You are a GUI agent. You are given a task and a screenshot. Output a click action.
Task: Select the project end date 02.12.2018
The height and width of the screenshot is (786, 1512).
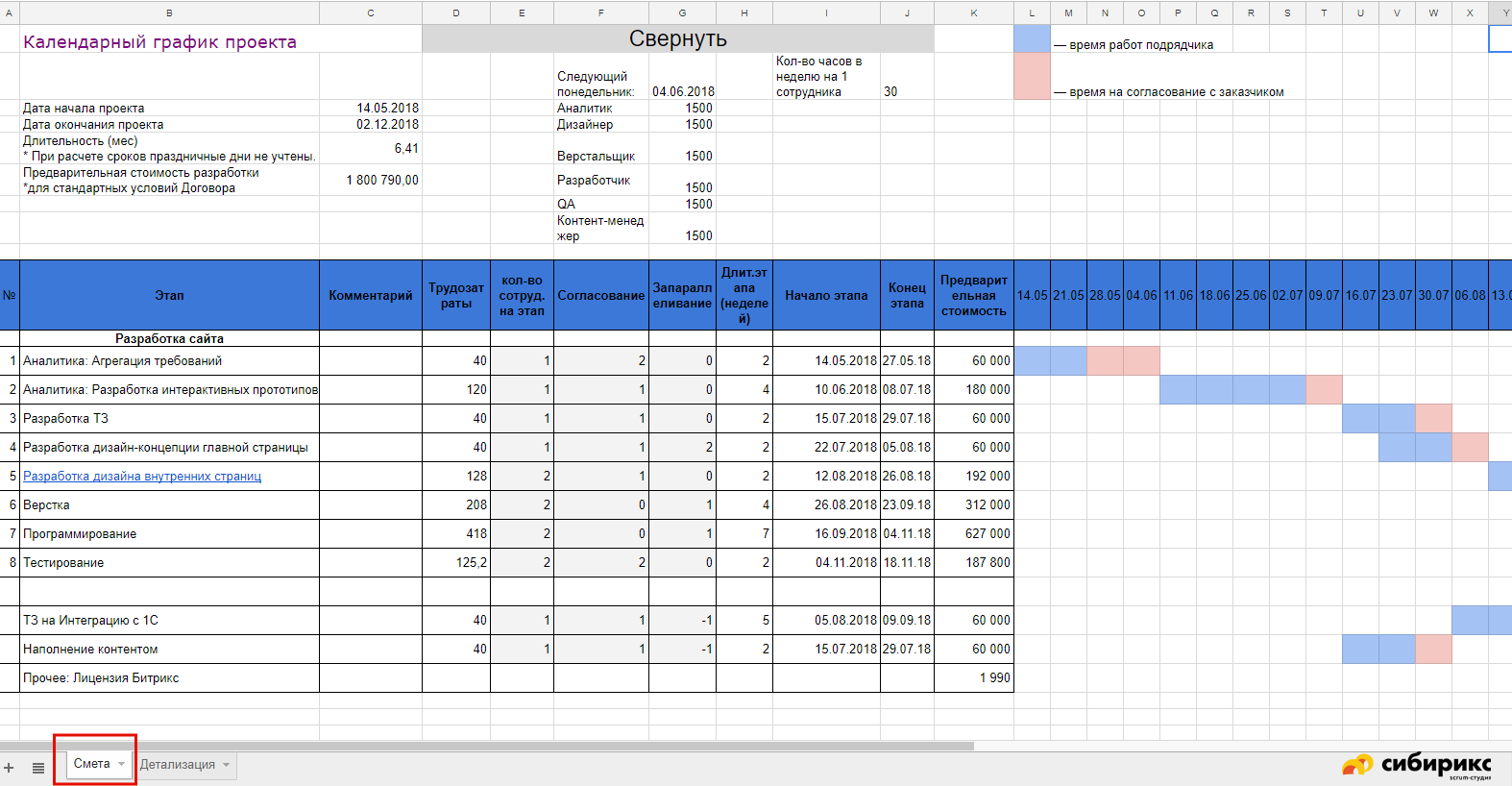click(387, 125)
